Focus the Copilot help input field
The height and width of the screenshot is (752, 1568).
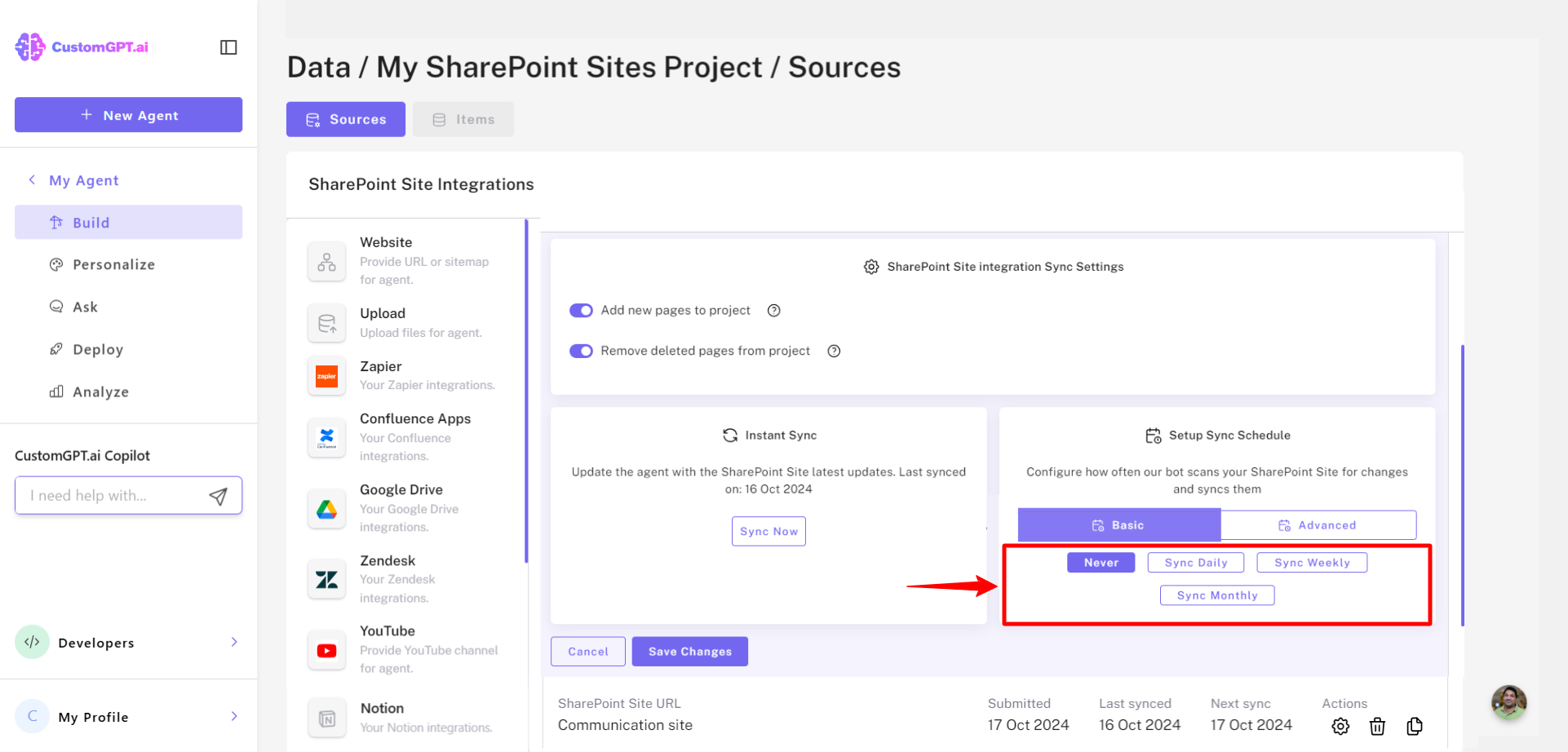(128, 495)
